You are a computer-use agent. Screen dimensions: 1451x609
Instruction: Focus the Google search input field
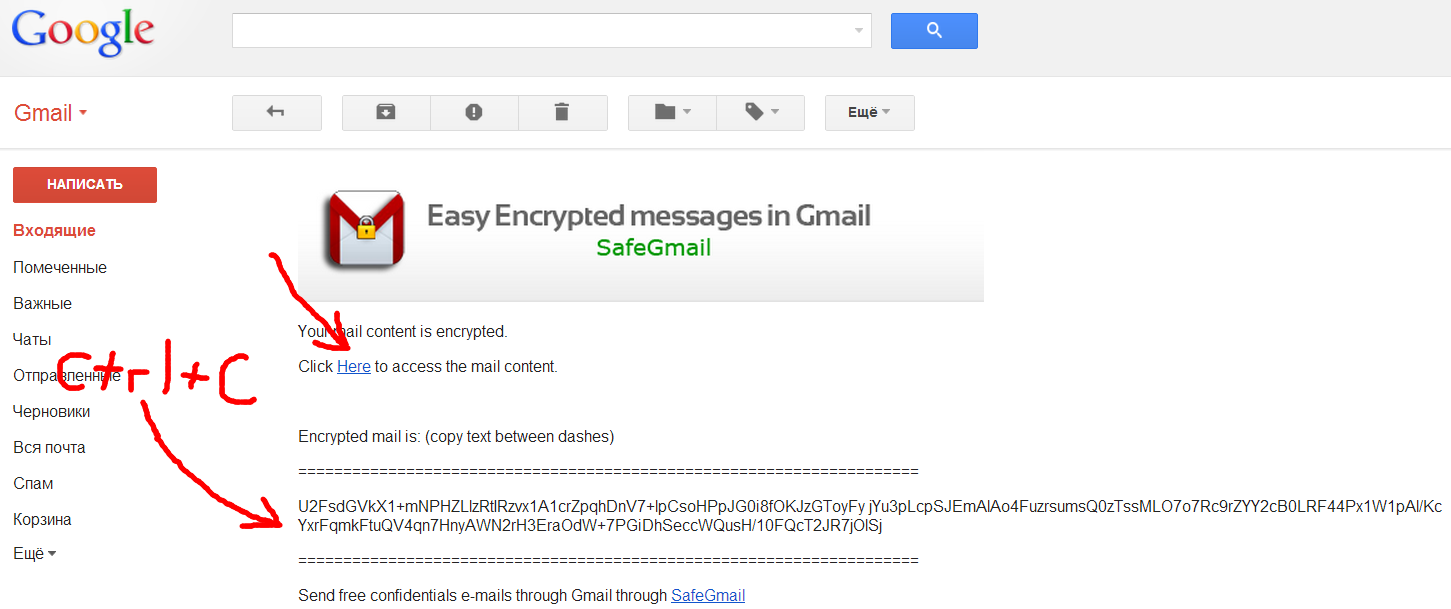click(x=540, y=31)
